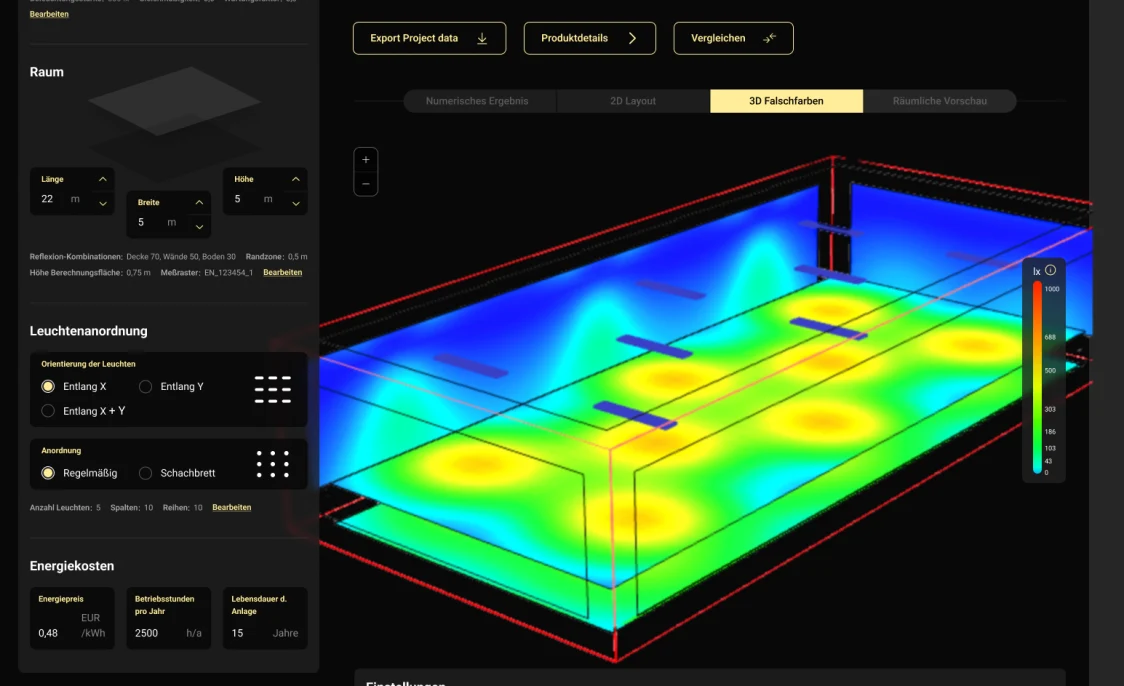Image resolution: width=1124 pixels, height=686 pixels.
Task: Click Bearbeiten next to Meßraster
Action: point(282,272)
